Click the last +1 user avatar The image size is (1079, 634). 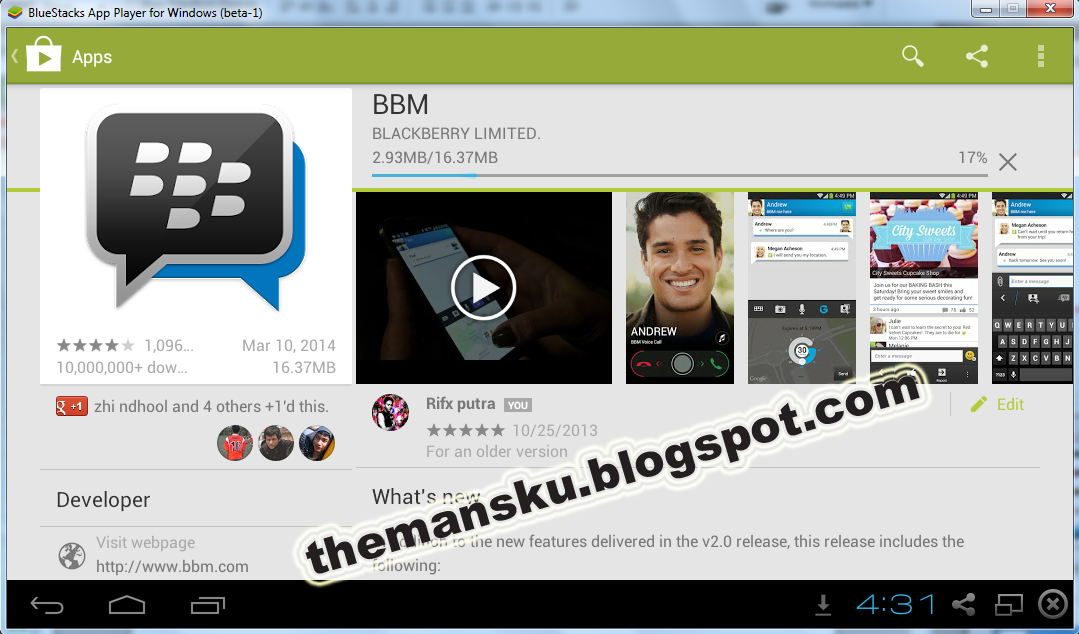[317, 443]
